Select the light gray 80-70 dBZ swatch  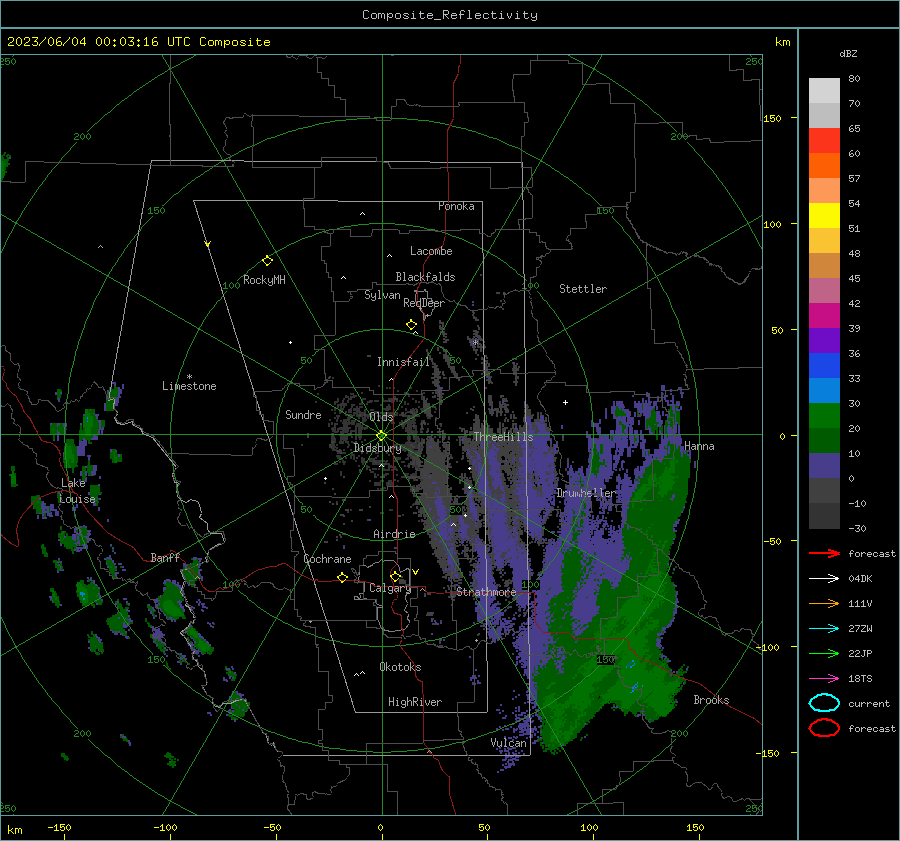[824, 91]
